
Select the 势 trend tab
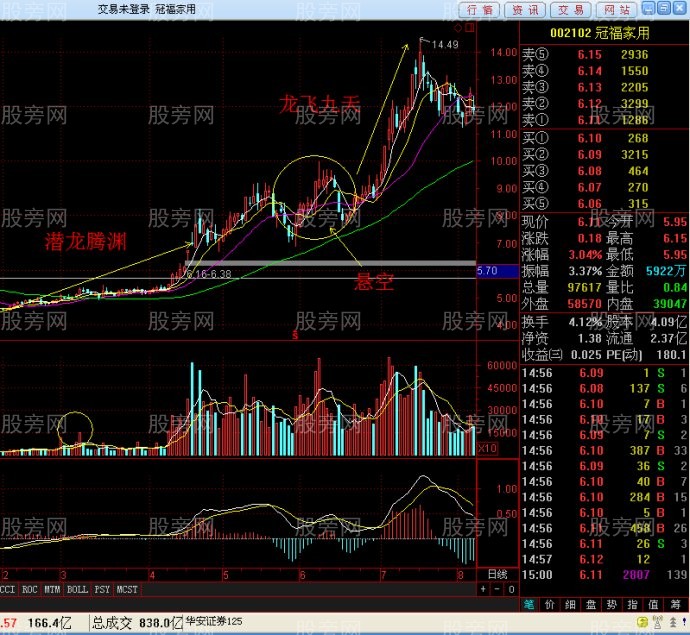(x=612, y=605)
